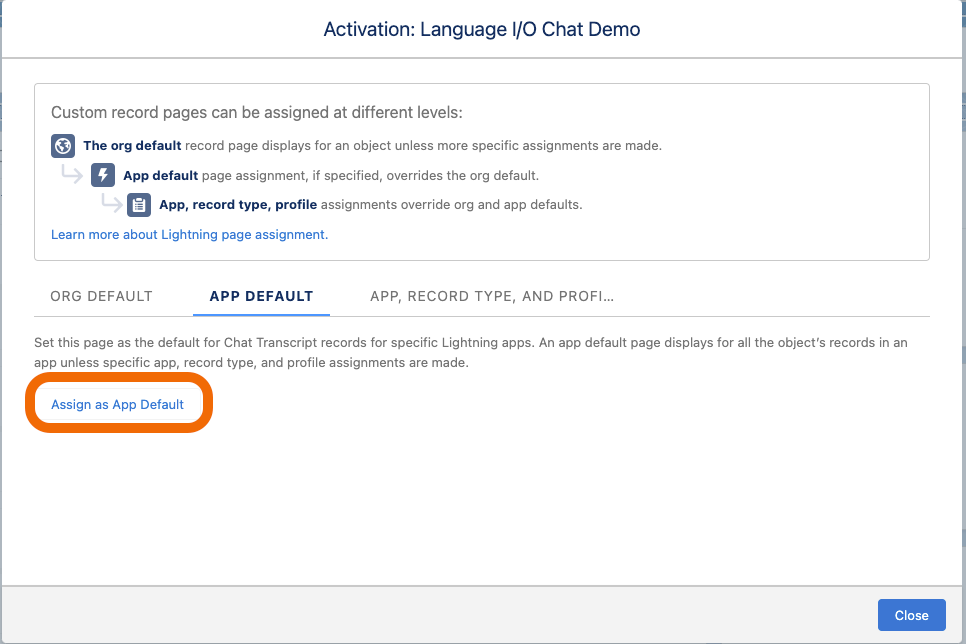
Task: Click the arrow before clipboard icon
Action: tap(112, 203)
